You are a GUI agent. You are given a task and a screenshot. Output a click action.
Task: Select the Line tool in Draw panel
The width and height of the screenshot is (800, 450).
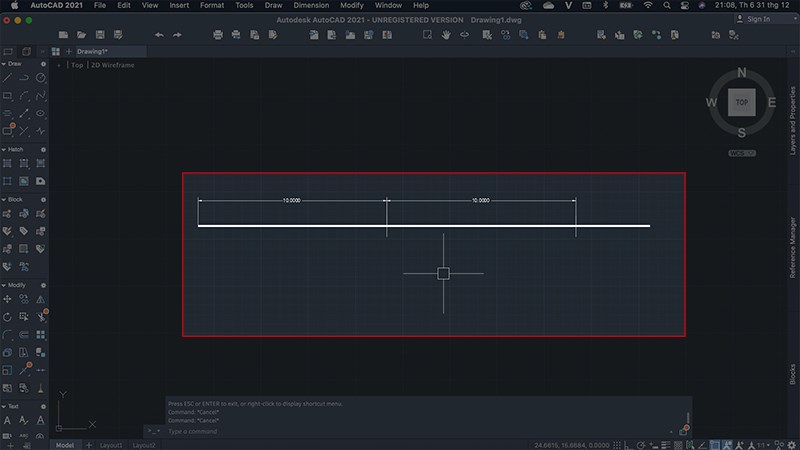pos(8,78)
